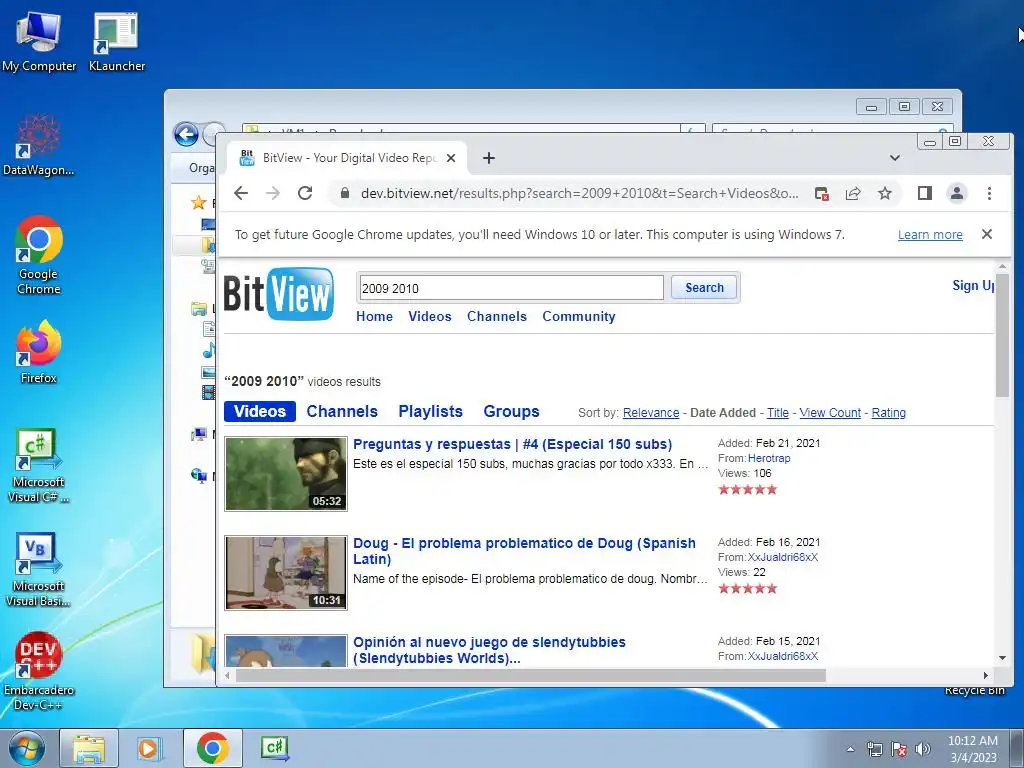The image size is (1024, 768).
Task: Open My Computer desktop icon
Action: (39, 42)
